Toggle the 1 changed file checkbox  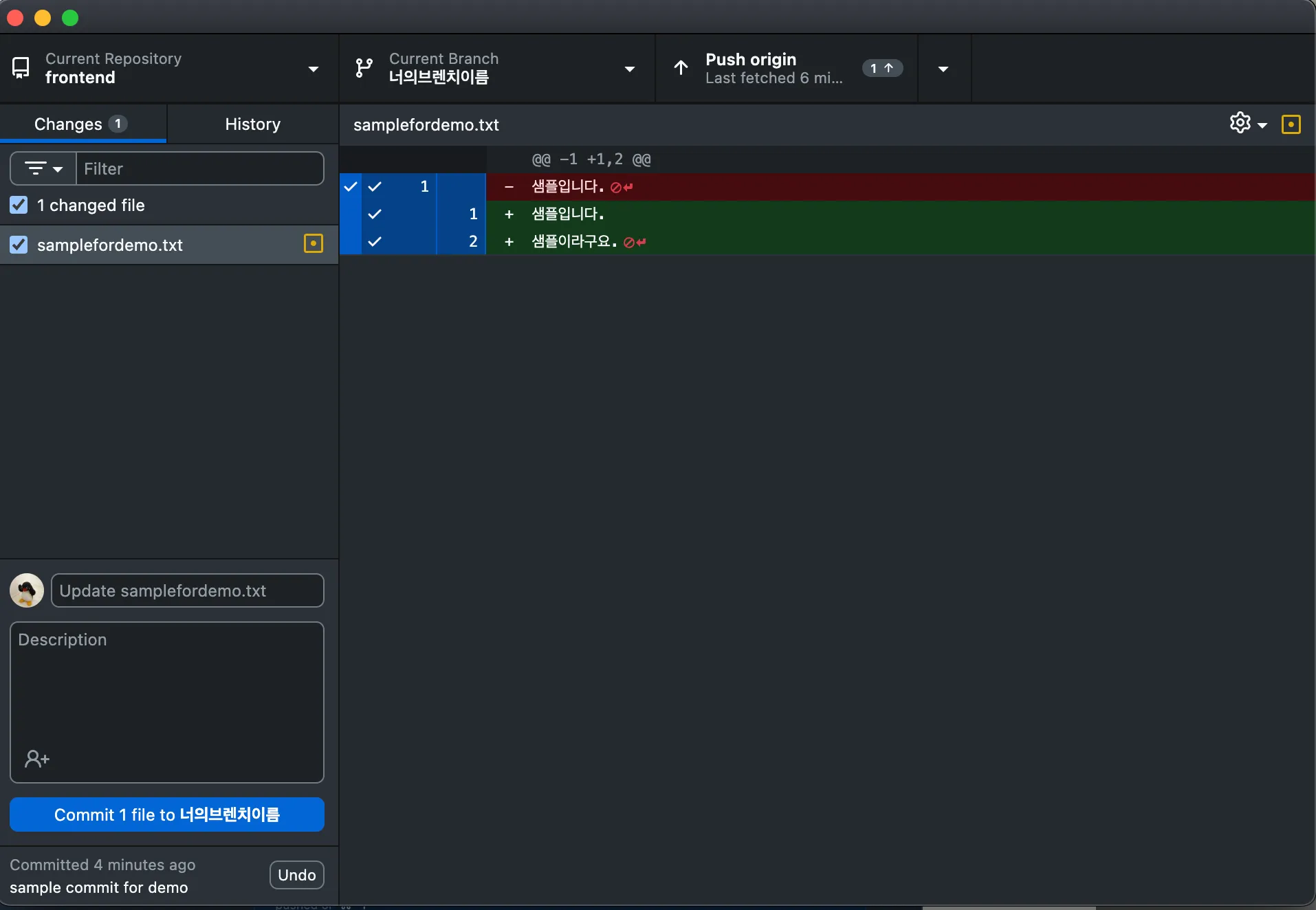[x=19, y=205]
